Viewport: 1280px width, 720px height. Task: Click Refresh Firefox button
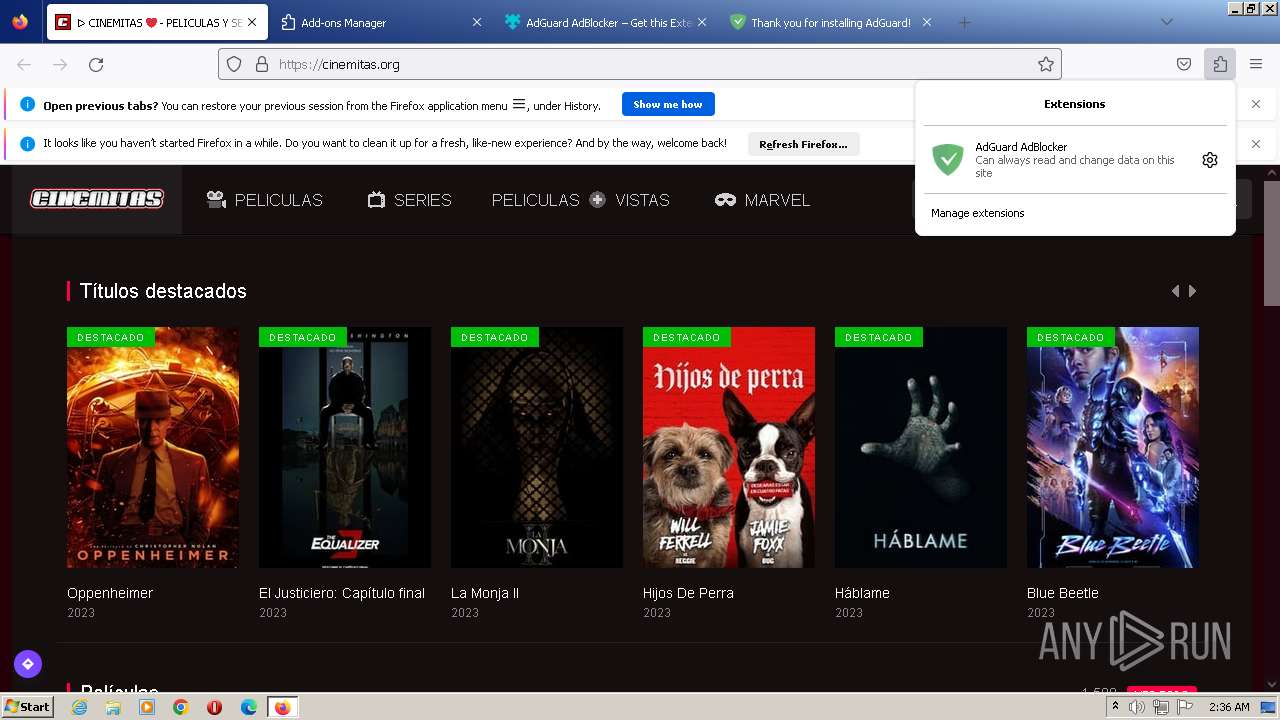(x=803, y=144)
